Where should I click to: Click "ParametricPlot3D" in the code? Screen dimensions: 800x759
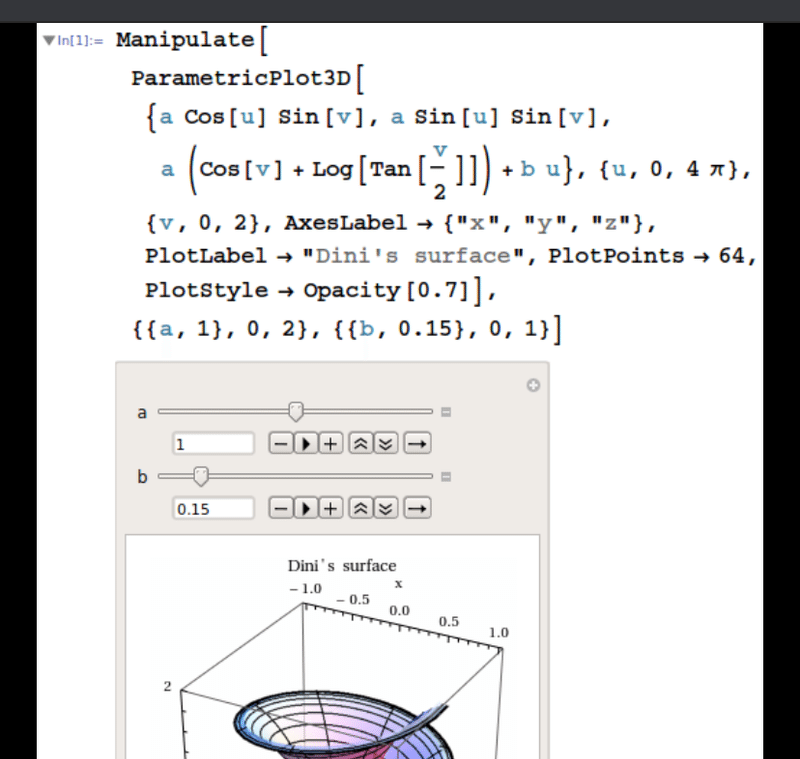click(241, 78)
